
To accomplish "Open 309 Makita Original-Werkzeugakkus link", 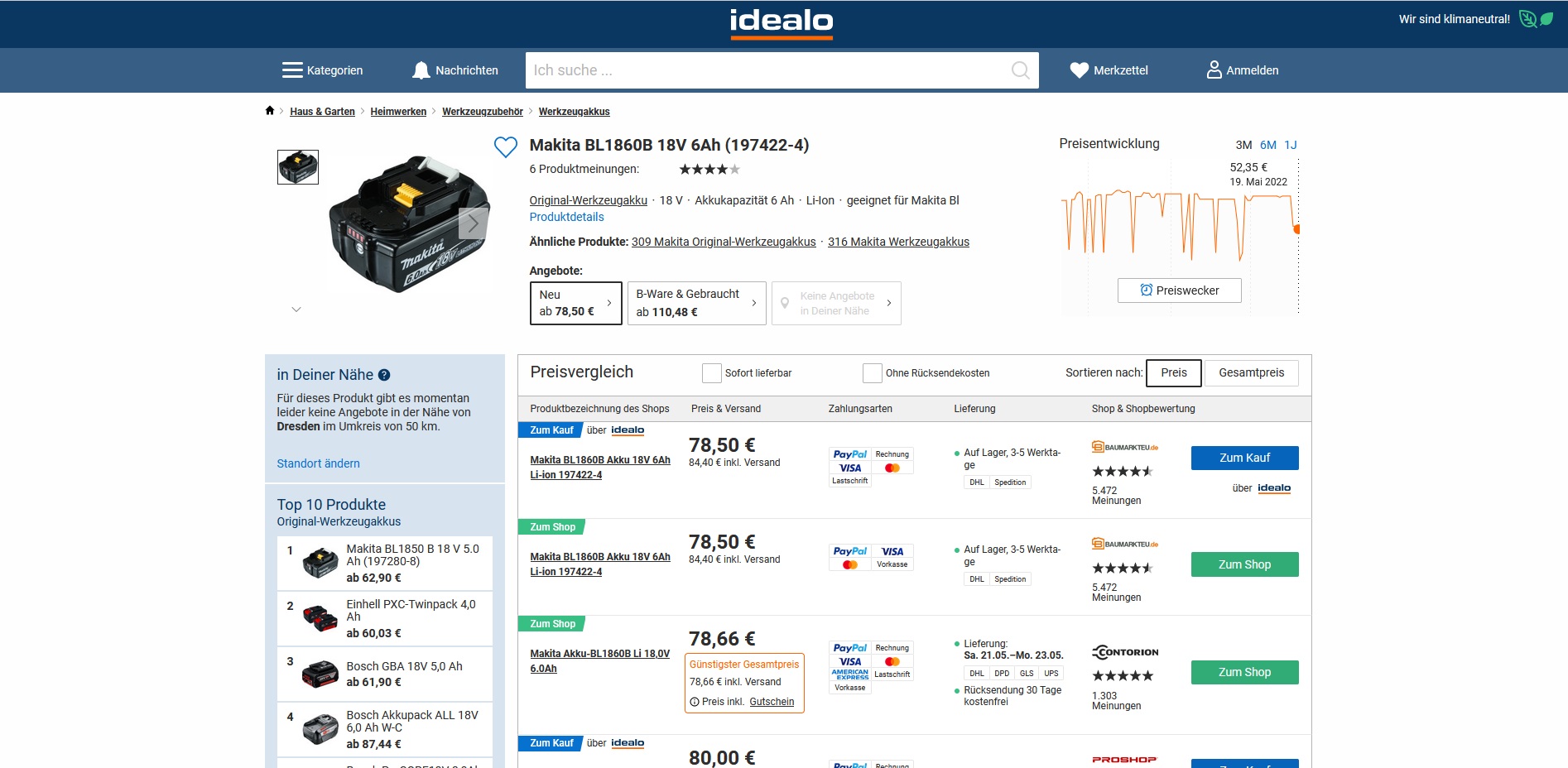I will pyautogui.click(x=723, y=242).
